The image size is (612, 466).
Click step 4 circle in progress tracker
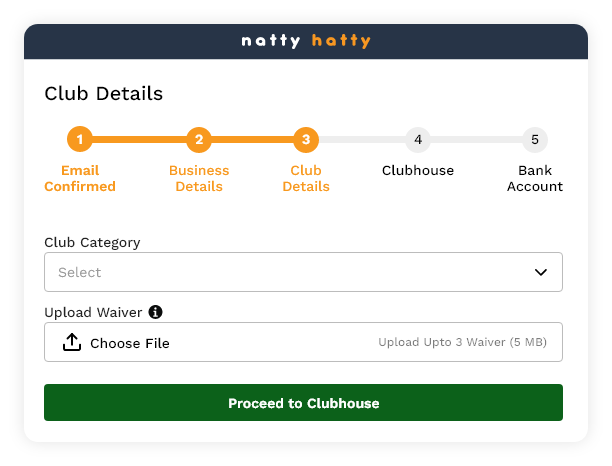point(418,140)
